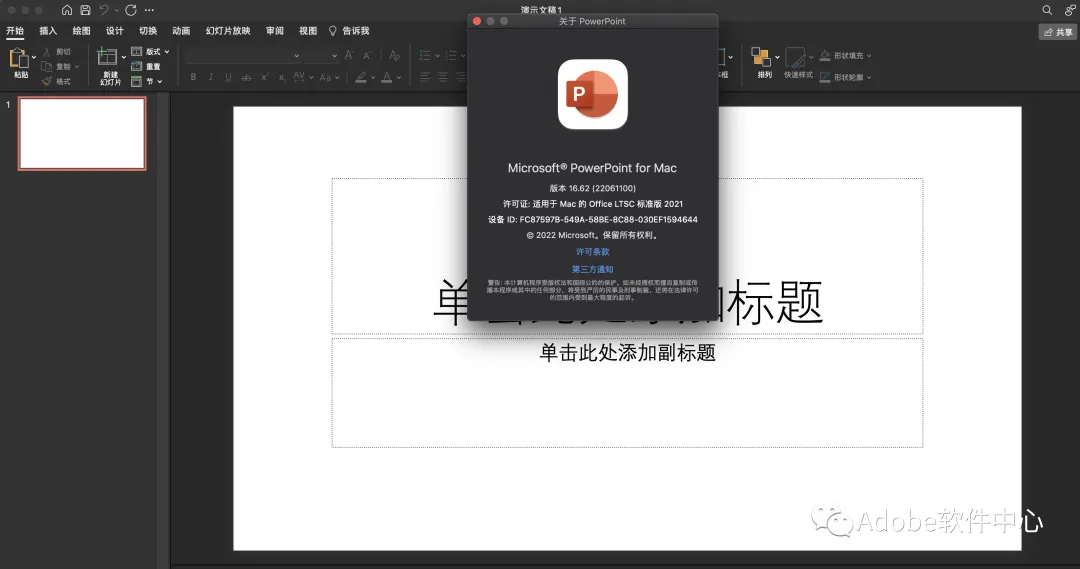Open the font size combo box
The width and height of the screenshot is (1080, 569).
pyautogui.click(x=322, y=55)
